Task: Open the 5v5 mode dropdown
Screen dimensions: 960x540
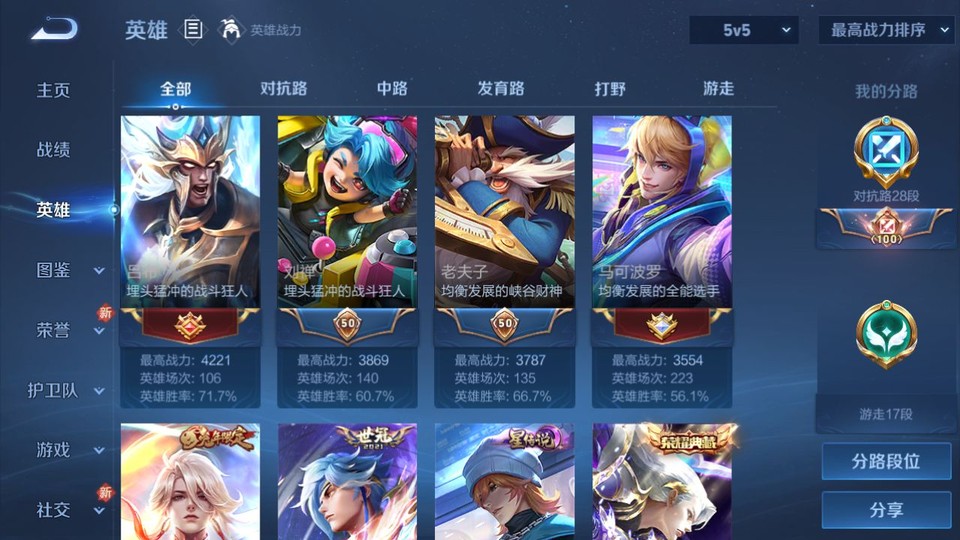Action: click(744, 30)
